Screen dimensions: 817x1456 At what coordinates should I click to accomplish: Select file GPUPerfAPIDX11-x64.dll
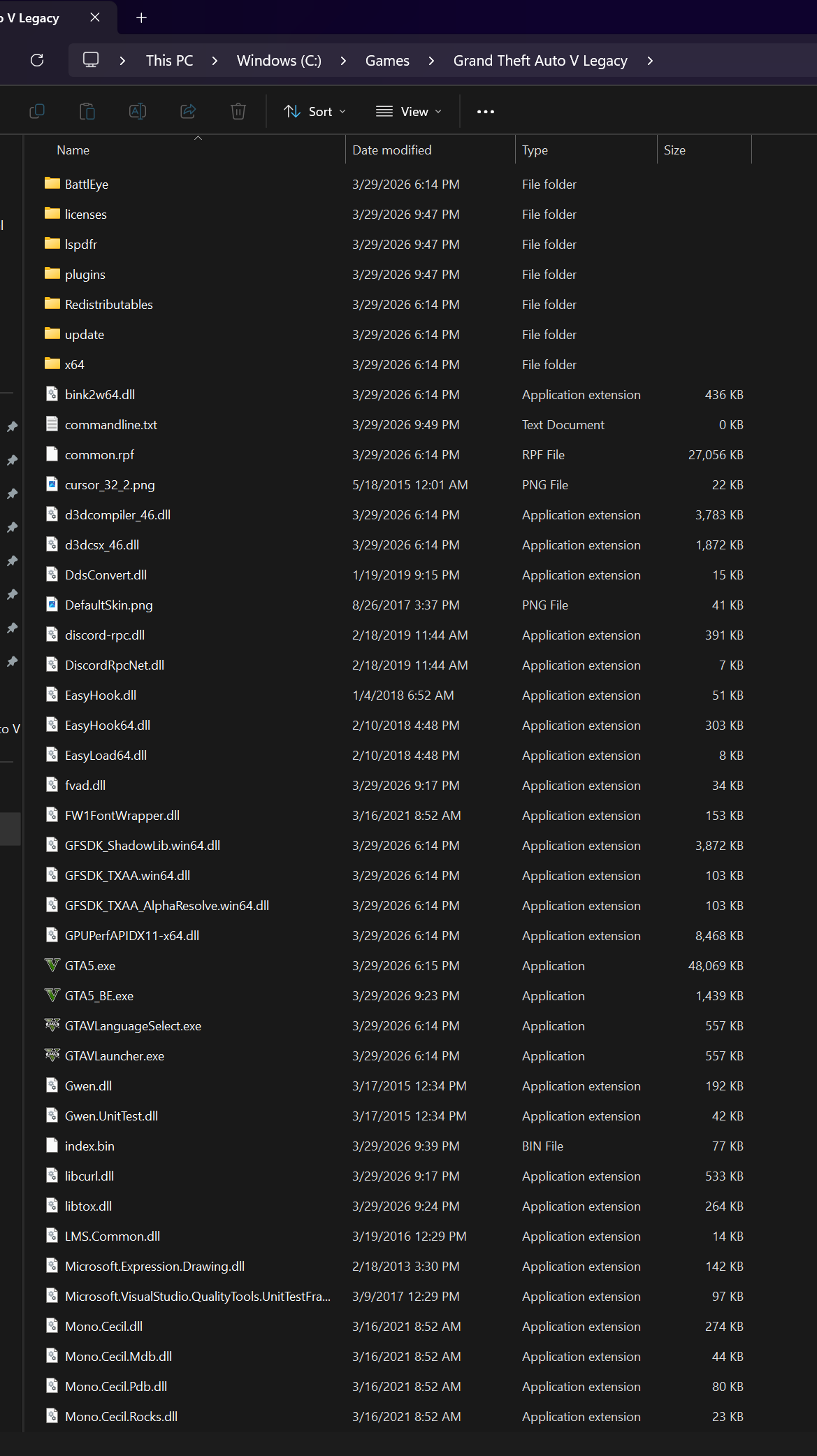pyautogui.click(x=132, y=935)
